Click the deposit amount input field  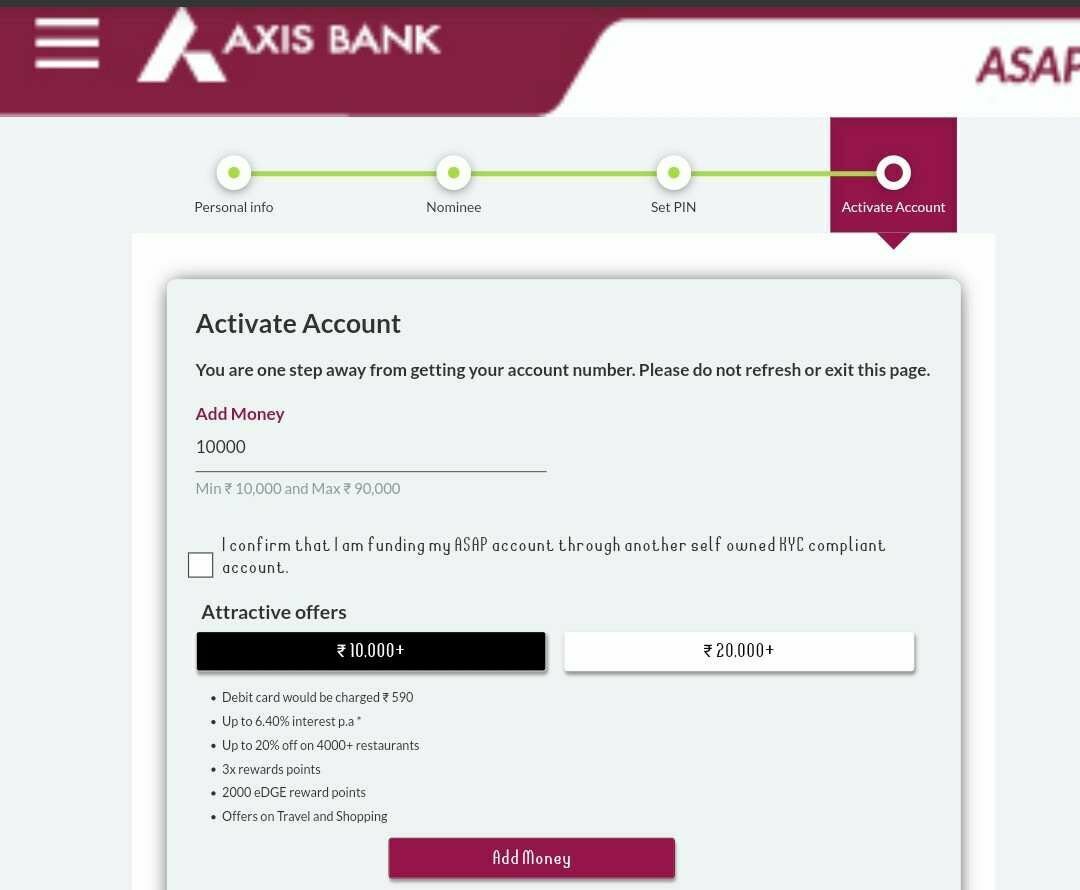[x=370, y=447]
